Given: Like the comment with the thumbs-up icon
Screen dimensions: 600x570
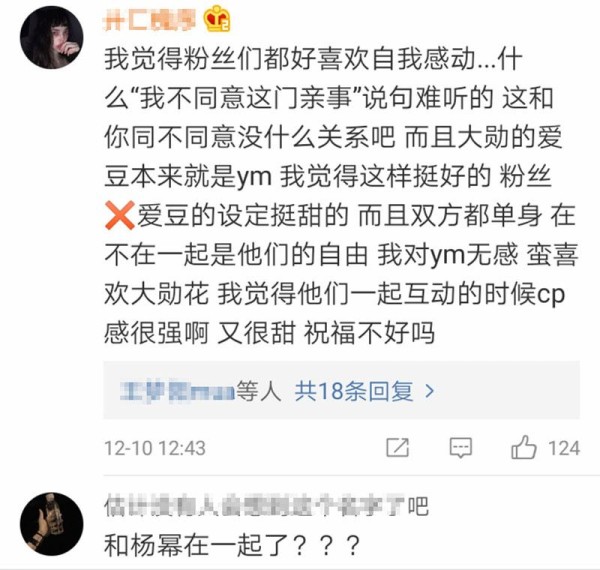Looking at the screenshot, I should click(x=523, y=447).
